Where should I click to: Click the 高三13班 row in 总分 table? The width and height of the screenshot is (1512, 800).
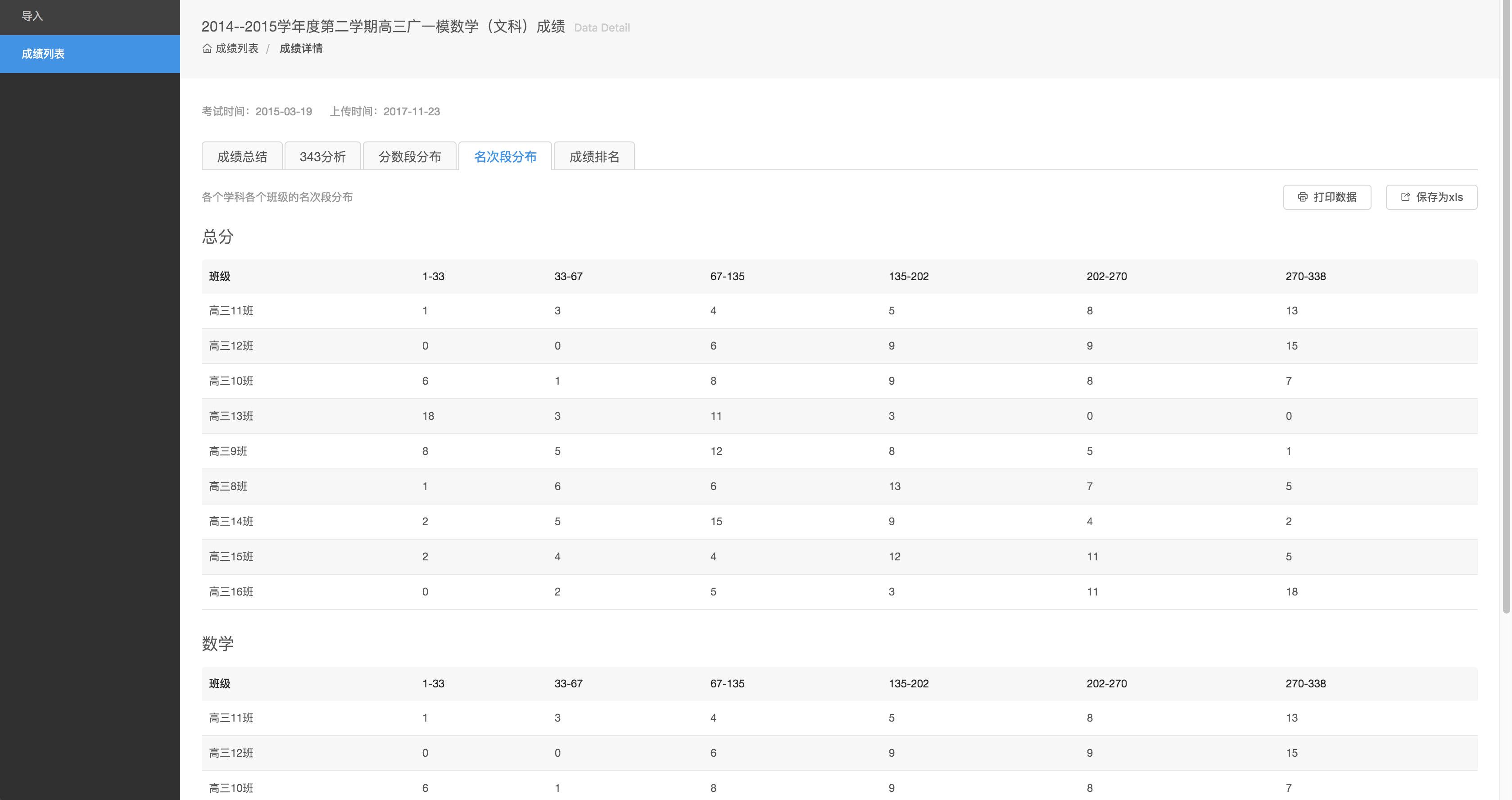coord(231,416)
